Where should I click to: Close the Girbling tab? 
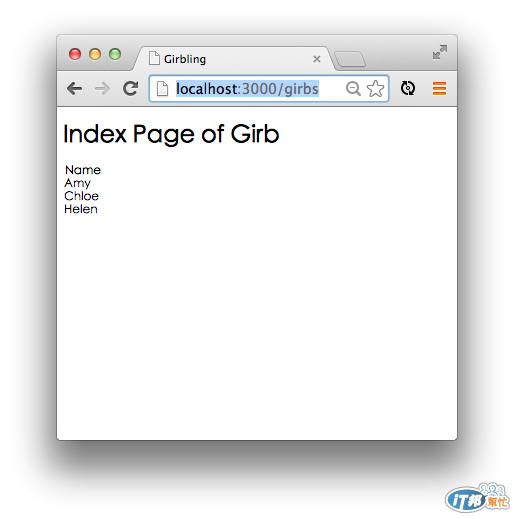(x=317, y=59)
